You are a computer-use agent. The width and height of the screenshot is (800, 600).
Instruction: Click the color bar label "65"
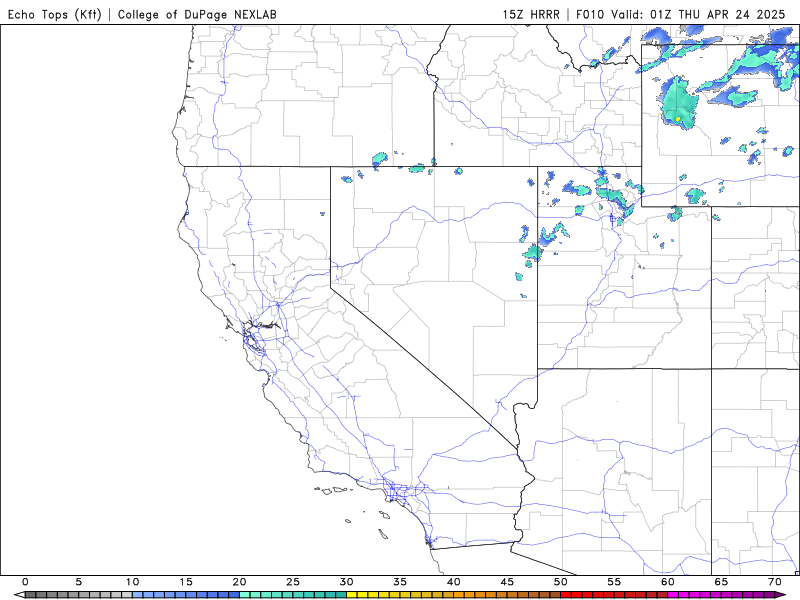tap(721, 582)
